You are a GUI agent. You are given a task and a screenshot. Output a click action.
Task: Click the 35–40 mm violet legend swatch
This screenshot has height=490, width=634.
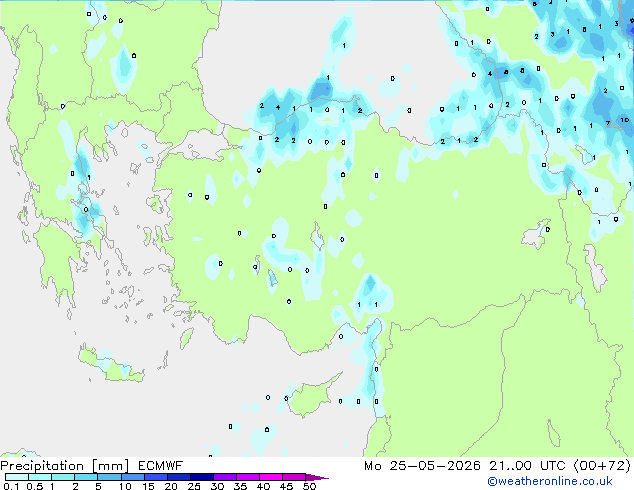click(247, 477)
